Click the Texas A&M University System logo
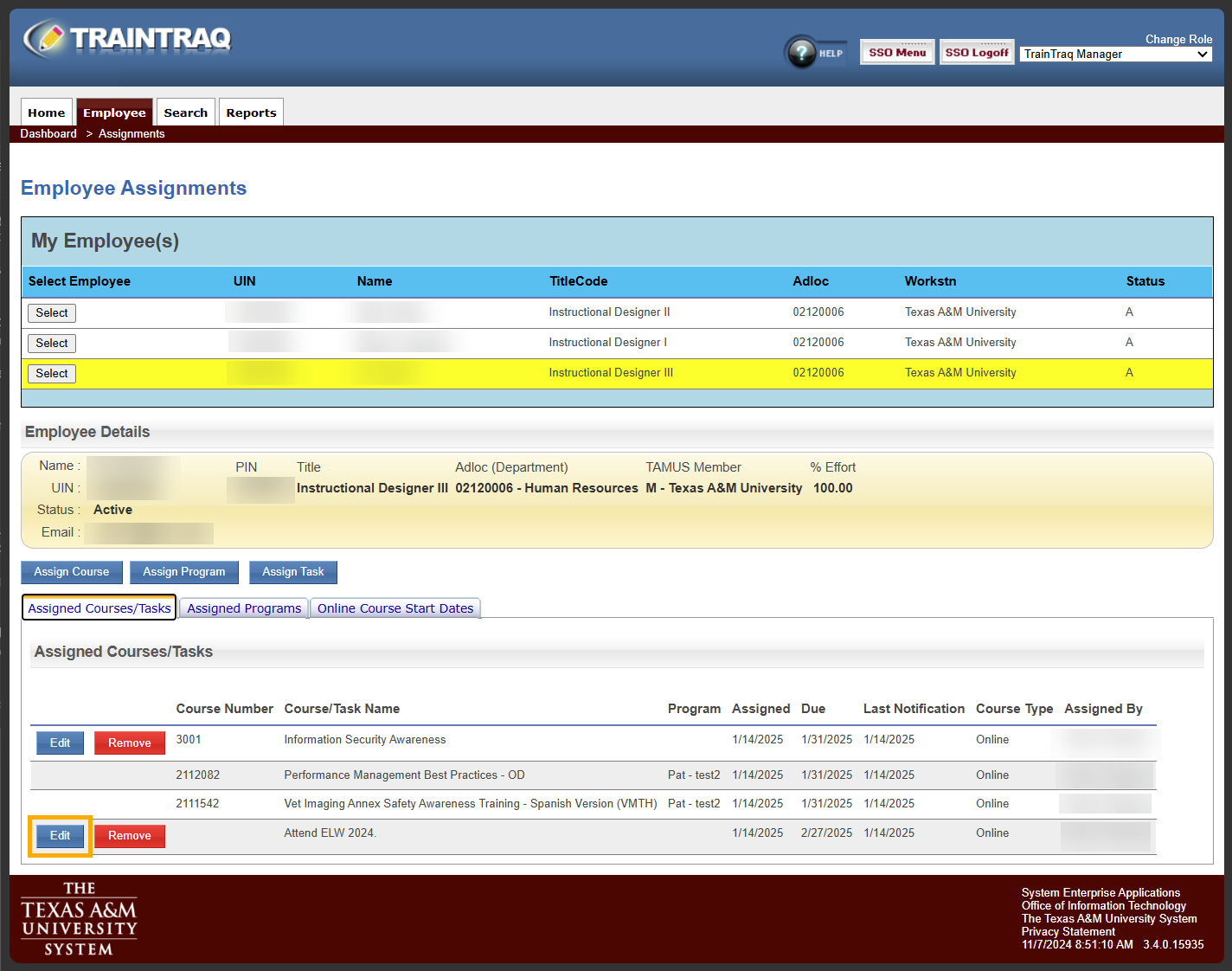 [x=79, y=918]
